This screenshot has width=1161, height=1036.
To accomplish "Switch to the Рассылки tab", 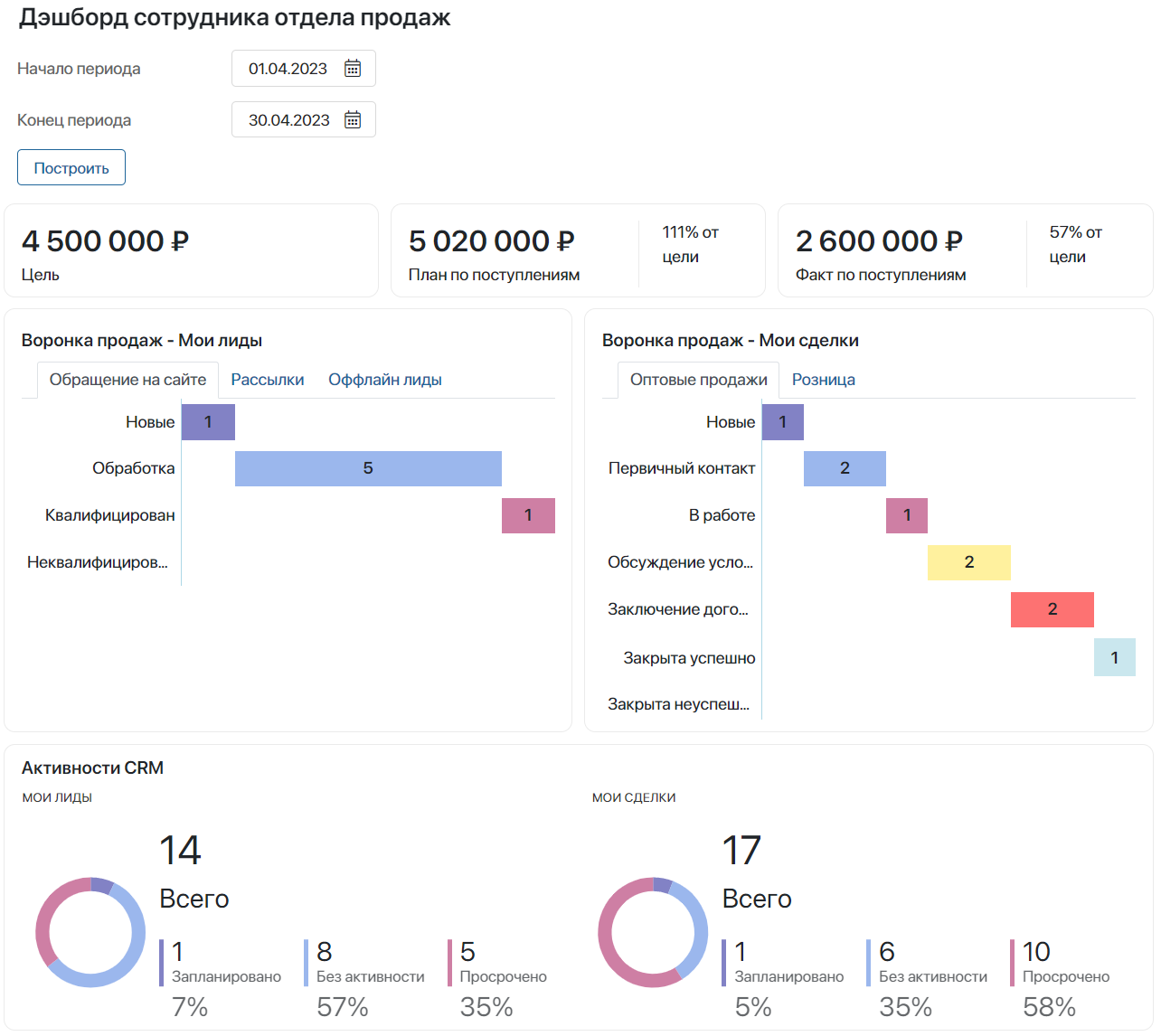I will (x=268, y=380).
